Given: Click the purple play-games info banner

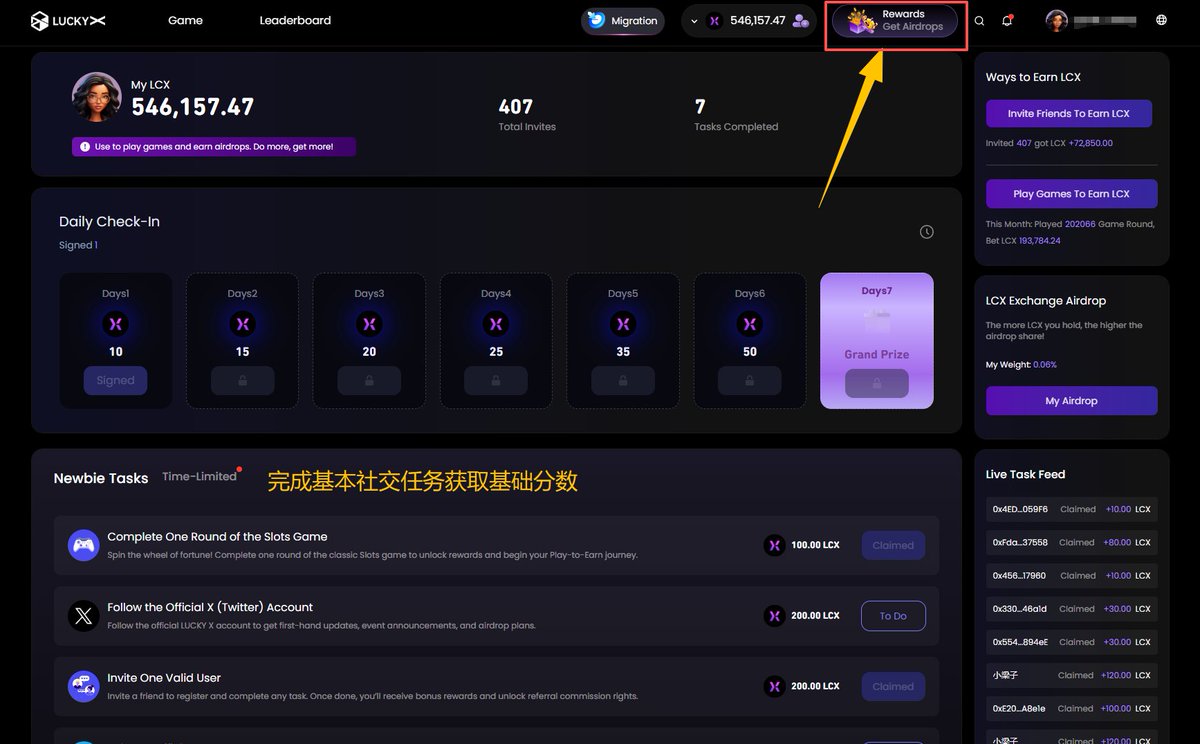Looking at the screenshot, I should tap(214, 147).
